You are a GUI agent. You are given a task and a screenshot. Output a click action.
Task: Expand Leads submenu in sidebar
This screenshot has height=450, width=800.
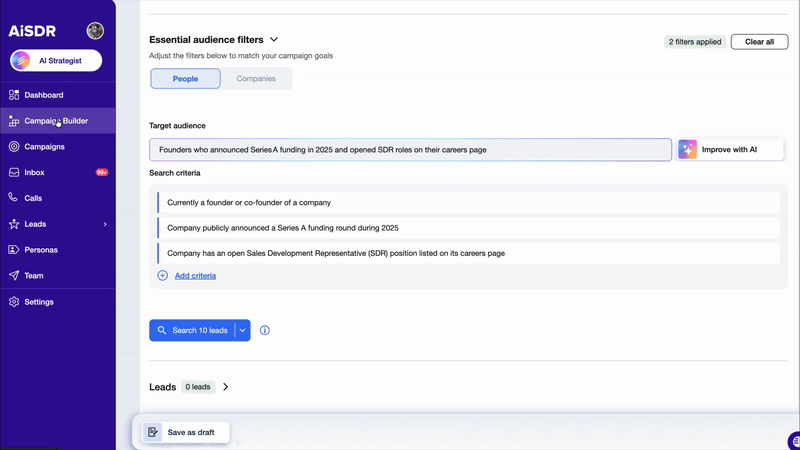pyautogui.click(x=105, y=224)
